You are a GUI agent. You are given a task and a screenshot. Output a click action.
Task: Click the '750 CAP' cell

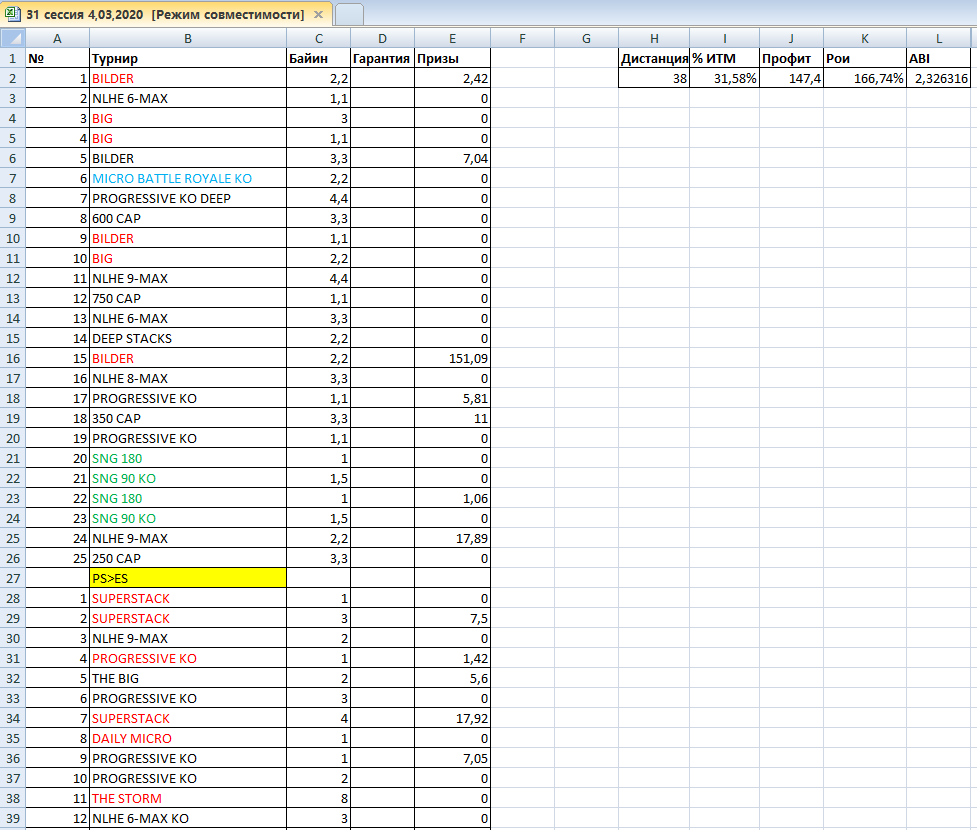(188, 298)
